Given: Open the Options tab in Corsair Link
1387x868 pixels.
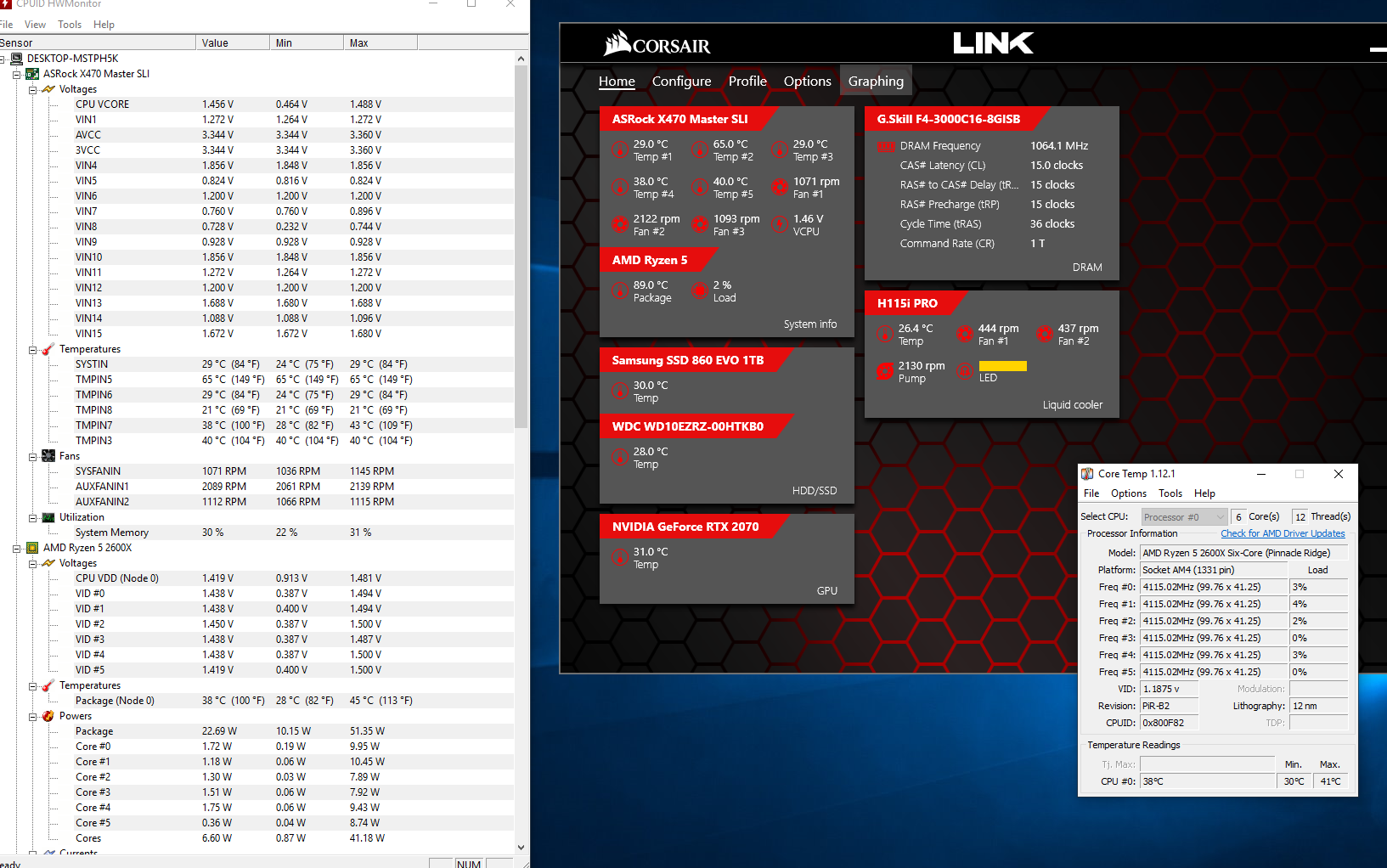Looking at the screenshot, I should click(808, 82).
